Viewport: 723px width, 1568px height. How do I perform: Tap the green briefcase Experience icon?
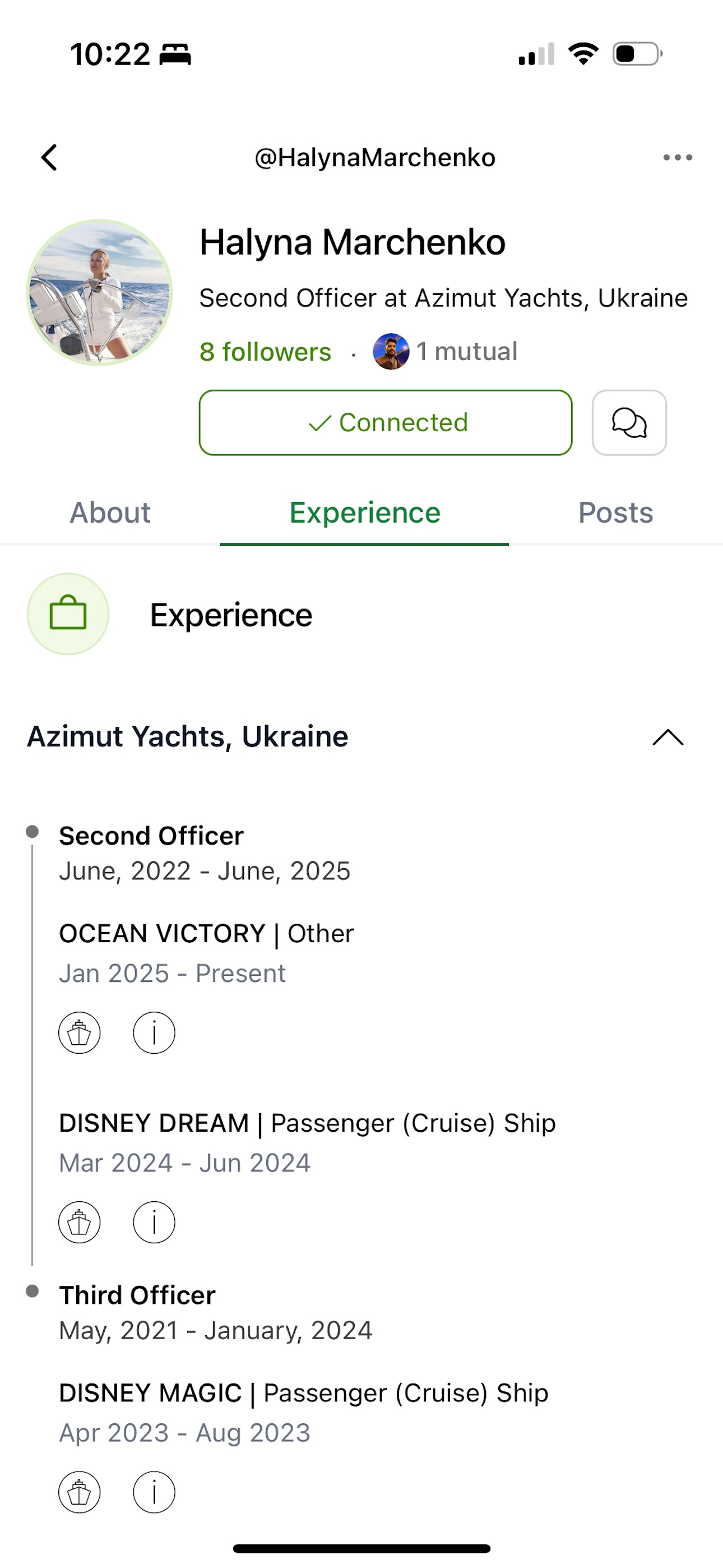pyautogui.click(x=68, y=614)
